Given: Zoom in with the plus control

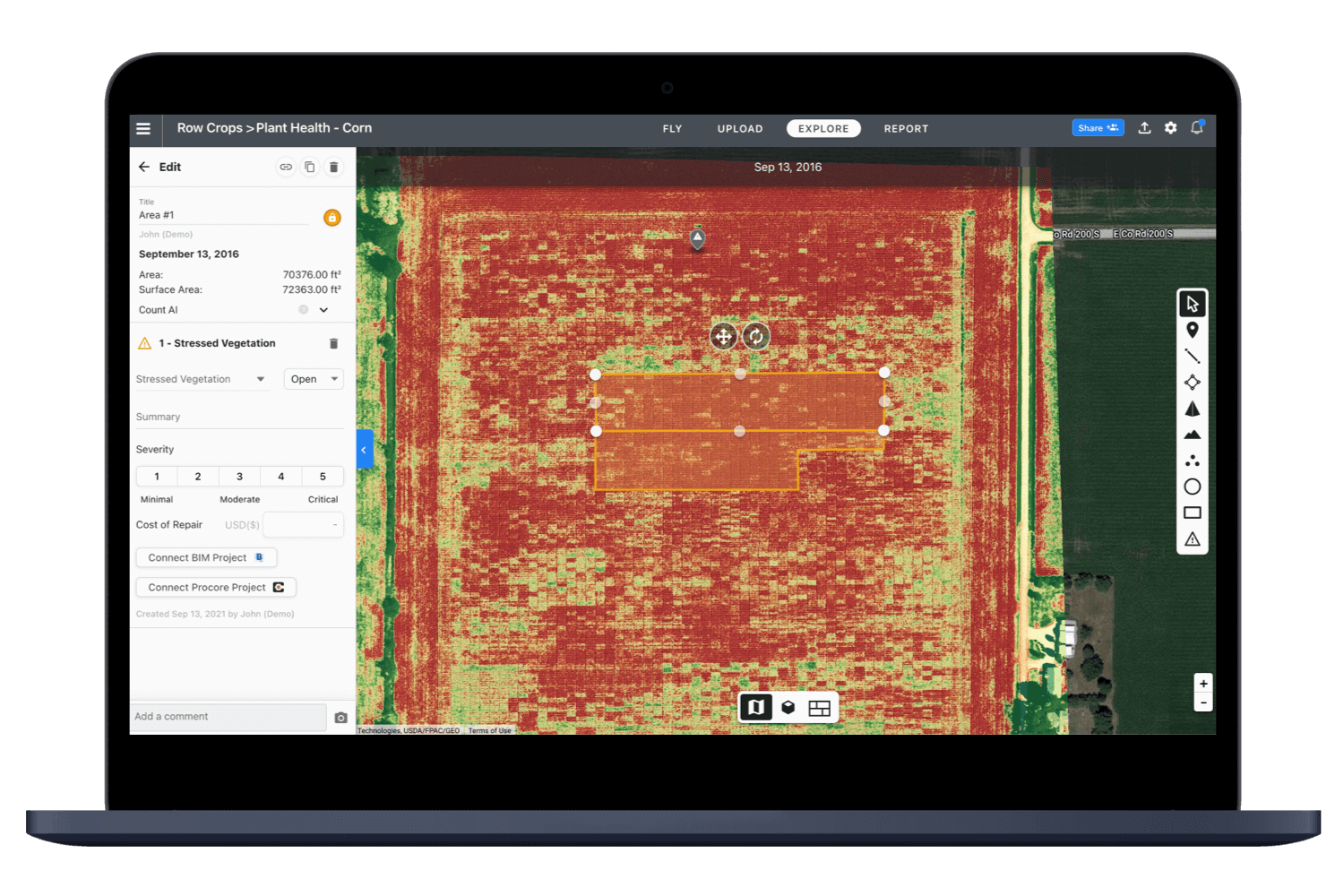Looking at the screenshot, I should (x=1203, y=683).
